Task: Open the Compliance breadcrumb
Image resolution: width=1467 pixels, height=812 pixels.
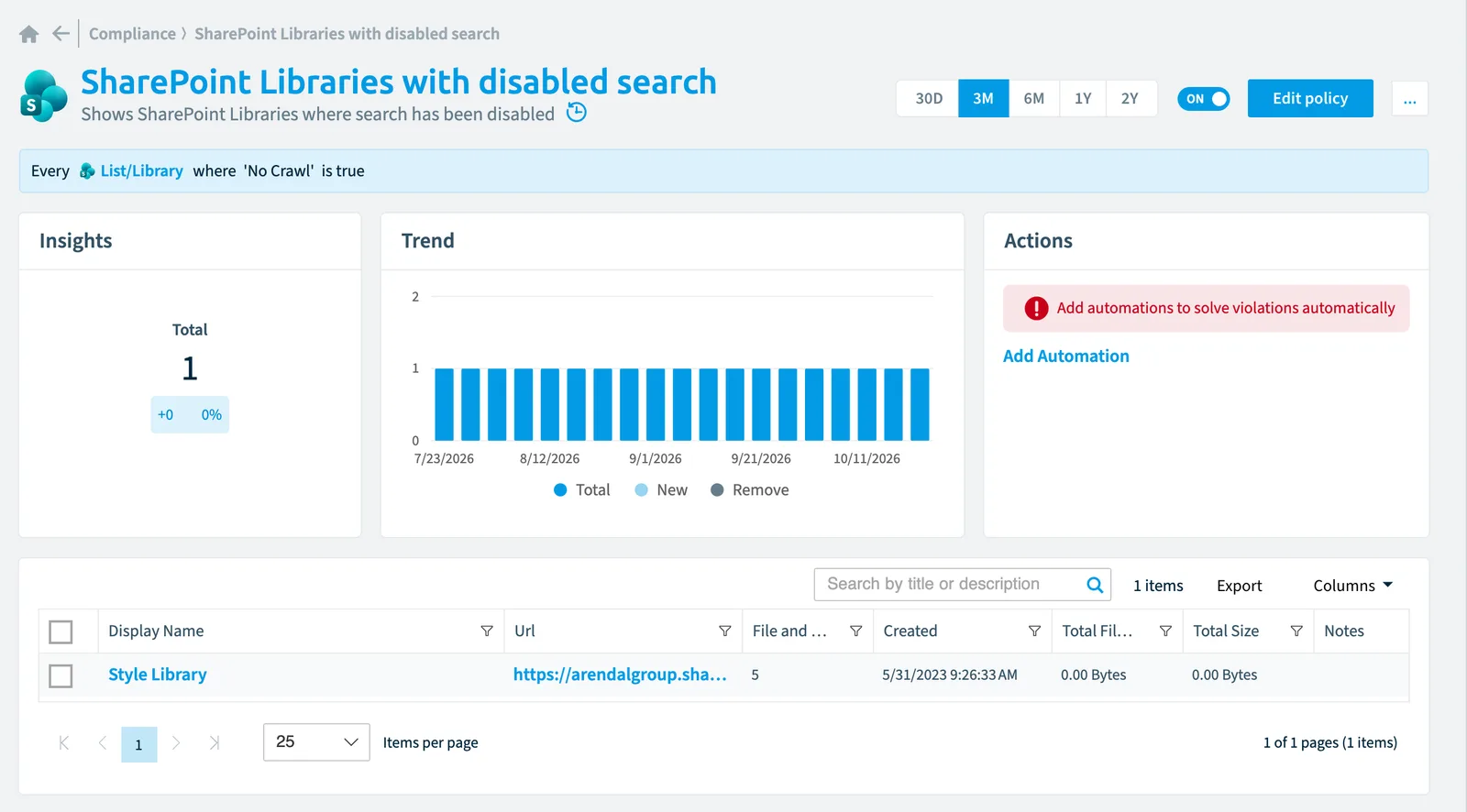Action: point(132,34)
